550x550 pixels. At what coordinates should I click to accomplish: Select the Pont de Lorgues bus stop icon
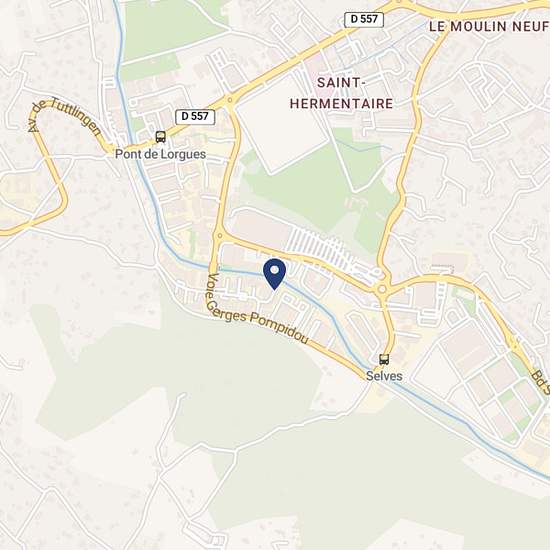[x=161, y=137]
